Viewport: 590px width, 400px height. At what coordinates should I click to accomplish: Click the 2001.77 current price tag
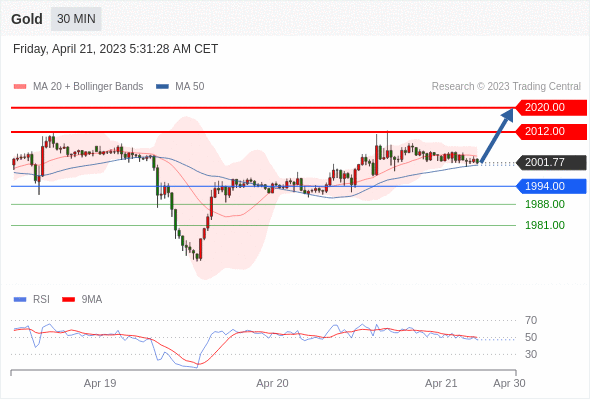tap(551, 163)
